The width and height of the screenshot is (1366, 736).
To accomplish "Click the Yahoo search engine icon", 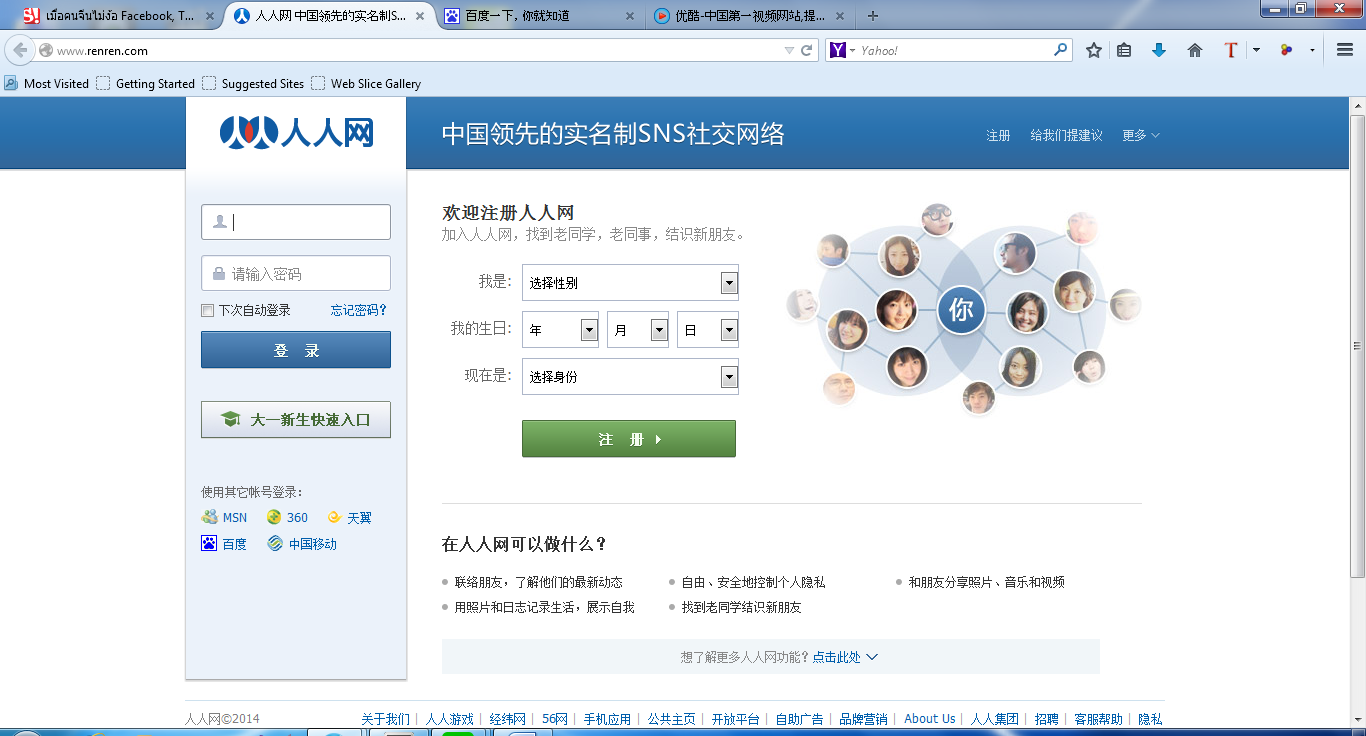I will [838, 50].
